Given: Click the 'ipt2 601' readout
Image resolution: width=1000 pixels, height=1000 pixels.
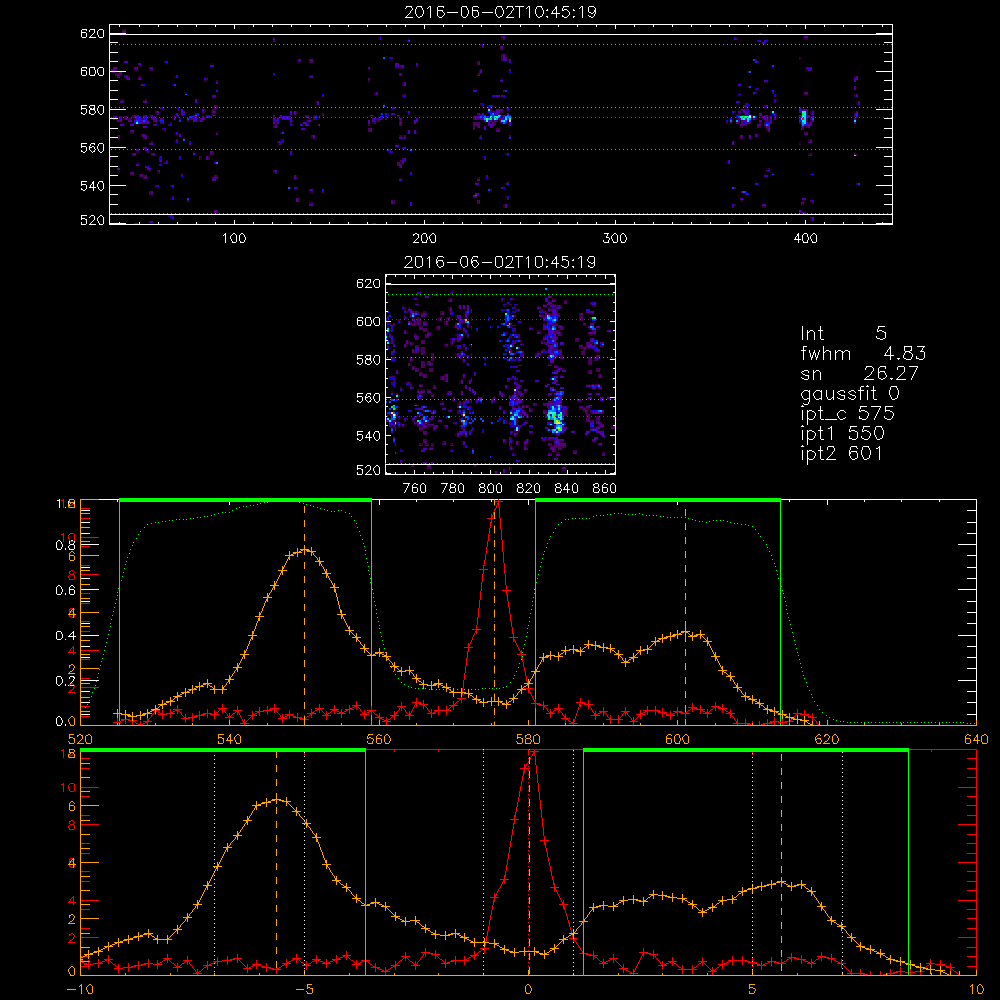Looking at the screenshot, I should coord(841,453).
